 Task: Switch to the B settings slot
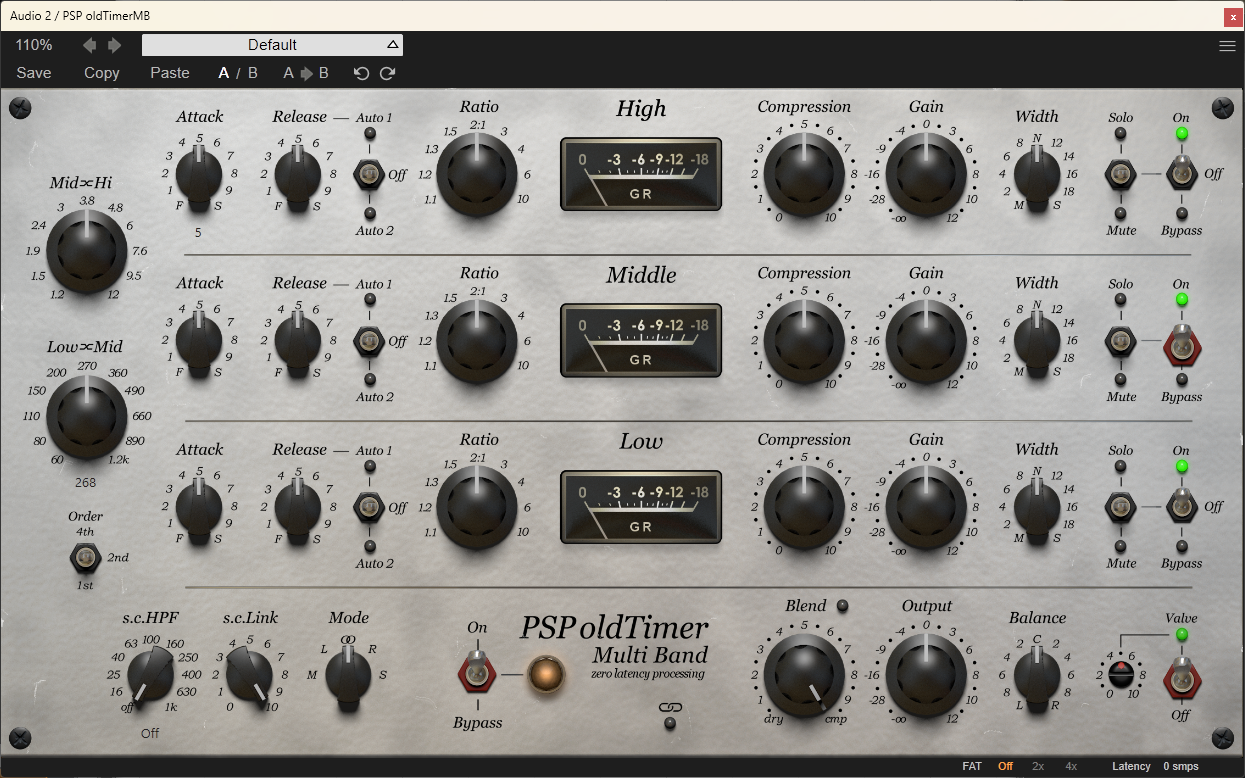tap(253, 73)
